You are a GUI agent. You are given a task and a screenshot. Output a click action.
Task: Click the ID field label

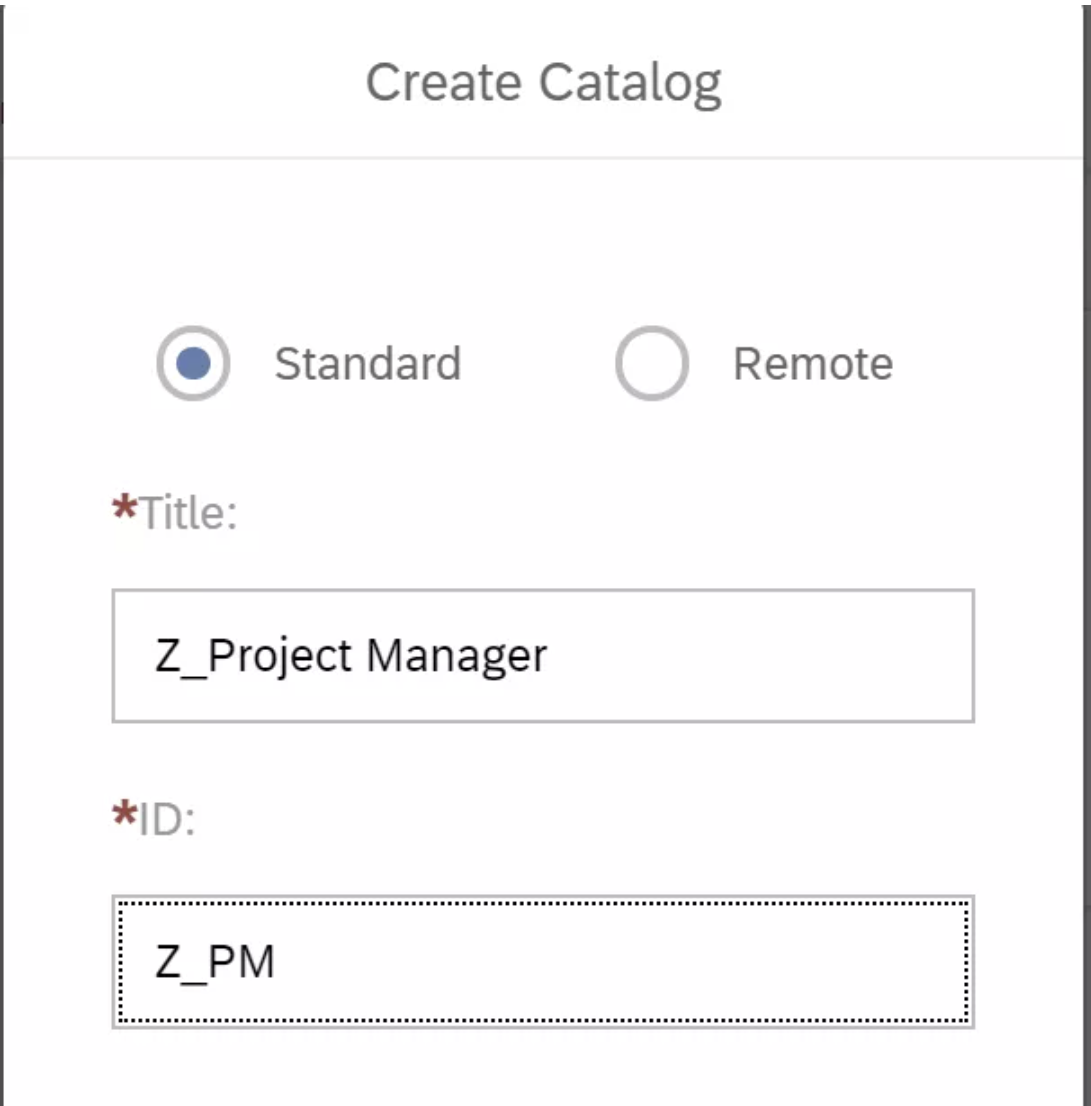click(167, 820)
